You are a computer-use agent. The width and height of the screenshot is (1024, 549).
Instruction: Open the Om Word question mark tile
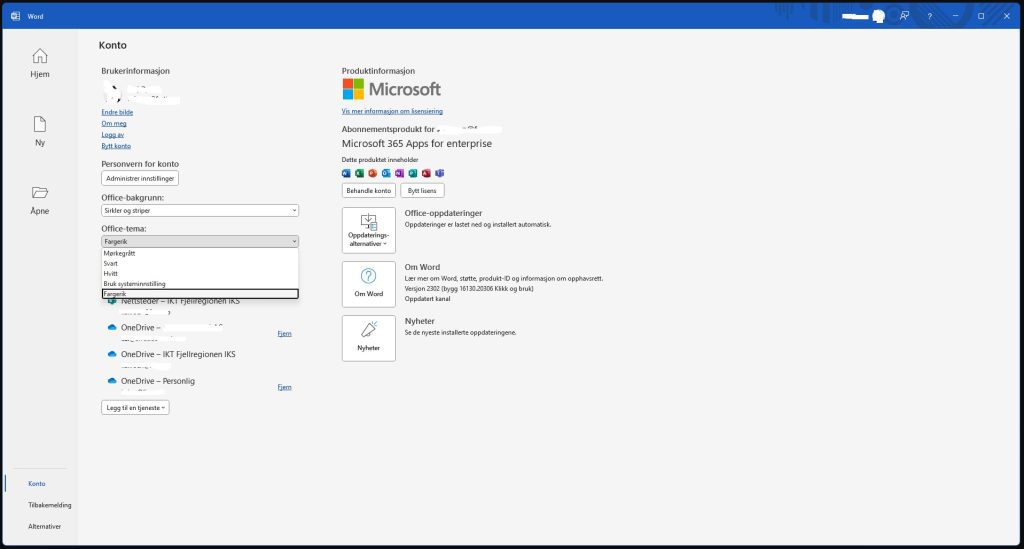tap(369, 284)
